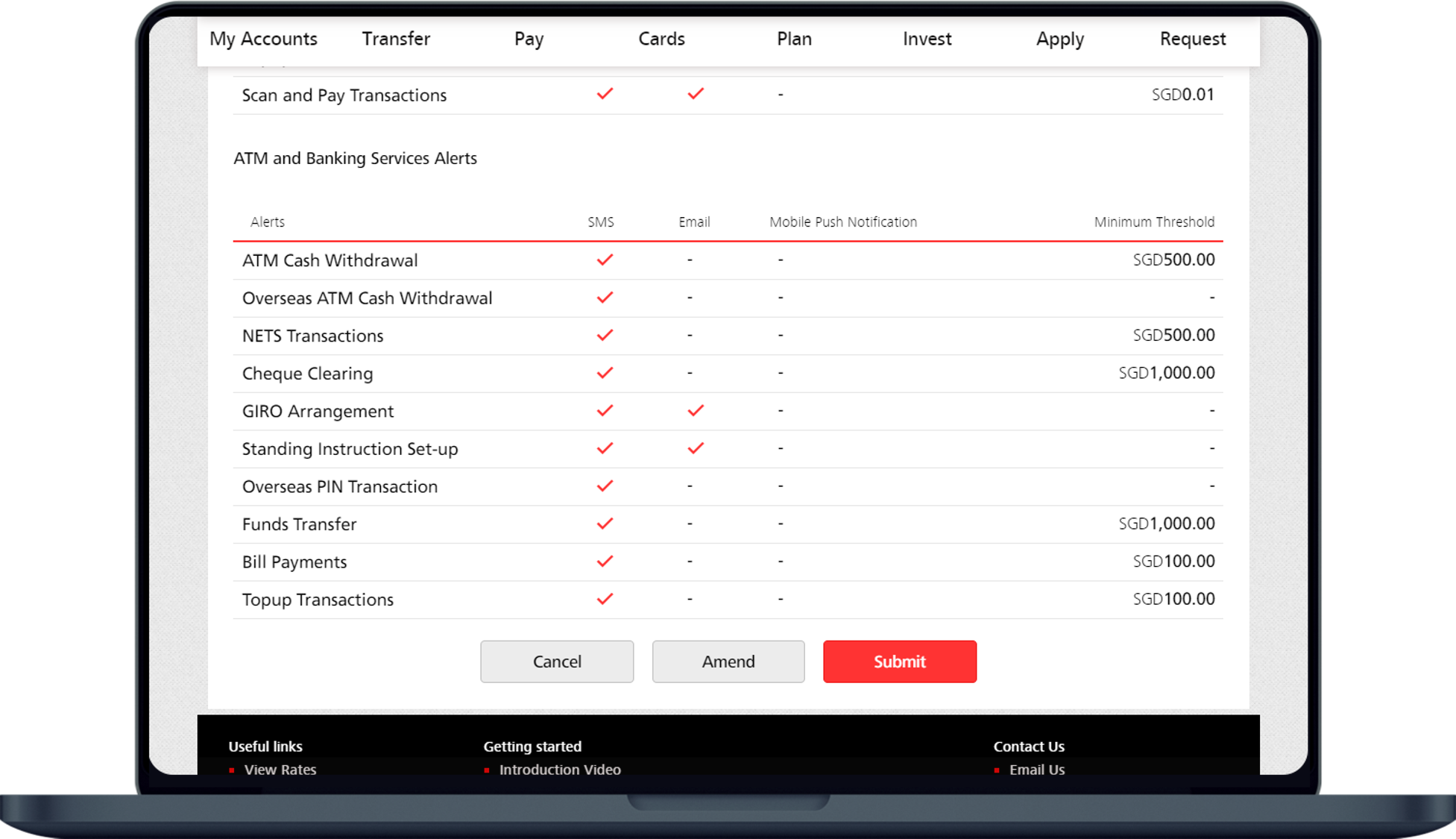Select the Bill Payments alert label

(294, 562)
